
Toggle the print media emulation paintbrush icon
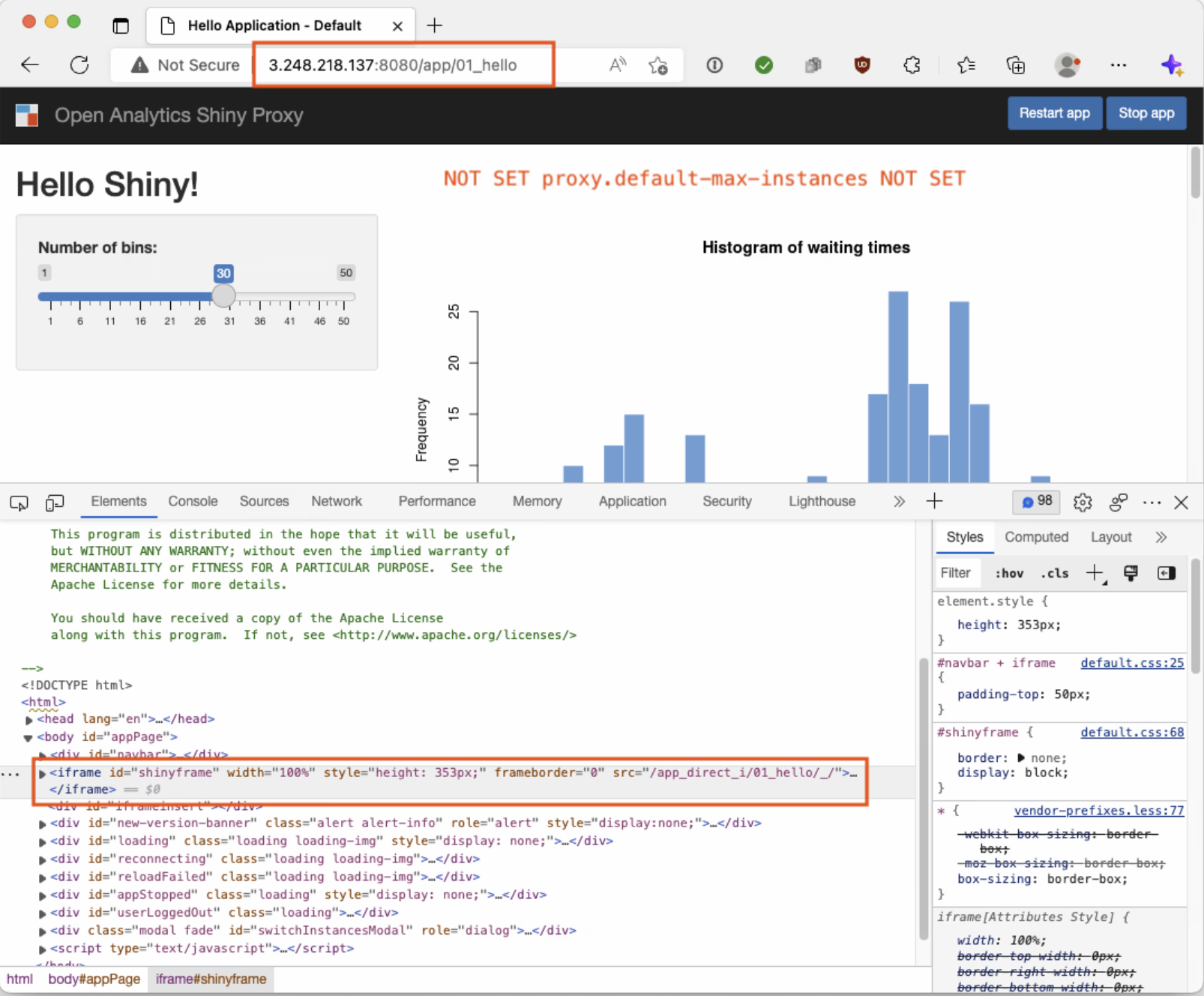pyautogui.click(x=1131, y=573)
